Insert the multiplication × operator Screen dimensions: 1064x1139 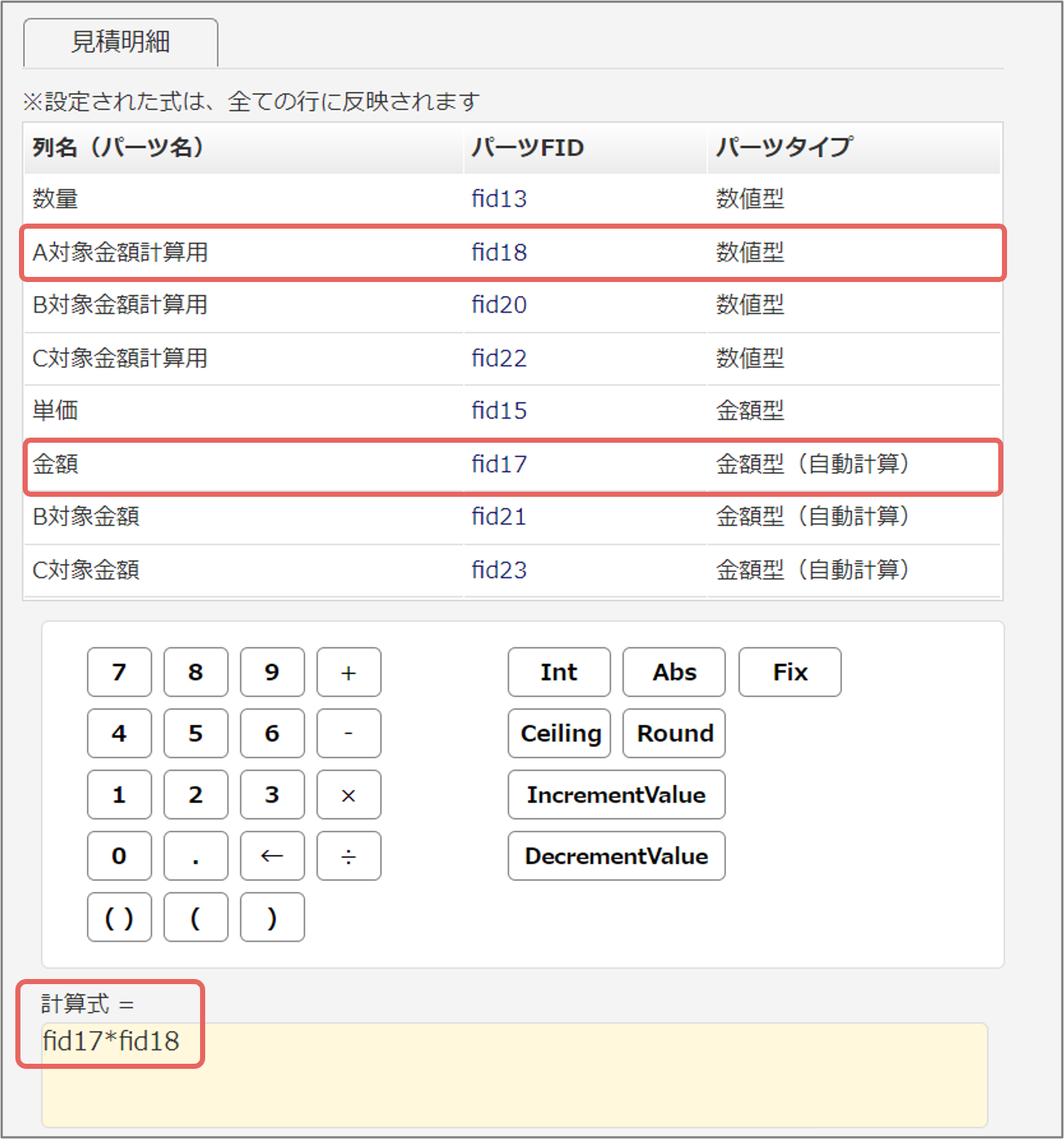(349, 795)
